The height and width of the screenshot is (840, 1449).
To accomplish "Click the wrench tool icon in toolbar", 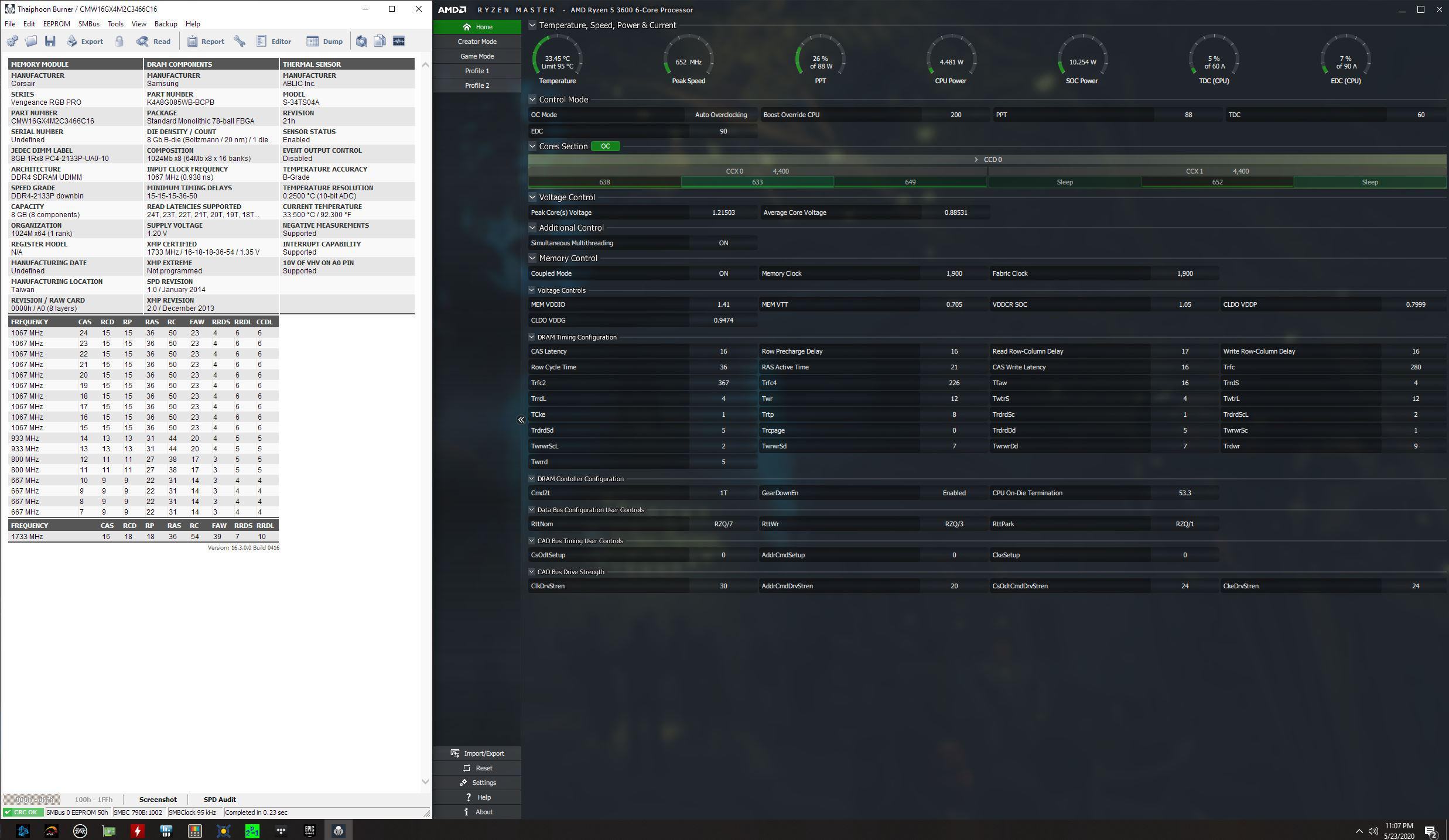I will [x=240, y=41].
